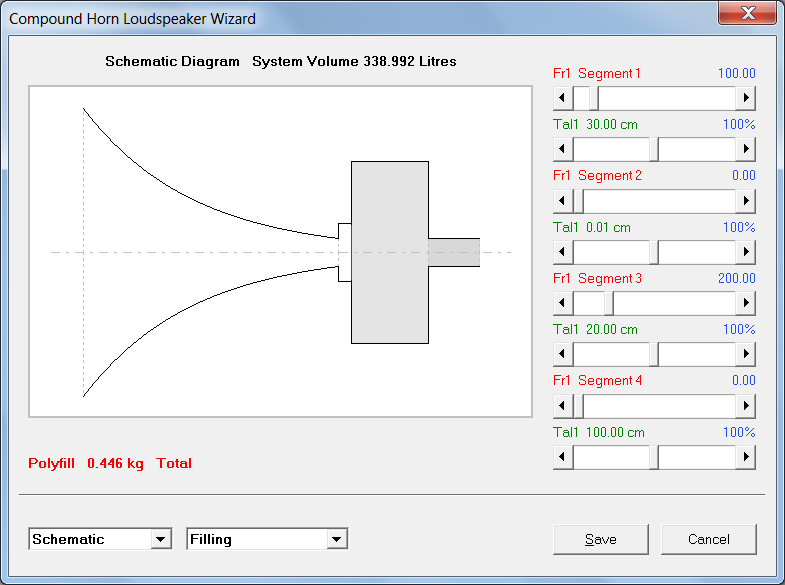Click the Tal1 100.00 cm label
The image size is (785, 585).
[599, 432]
